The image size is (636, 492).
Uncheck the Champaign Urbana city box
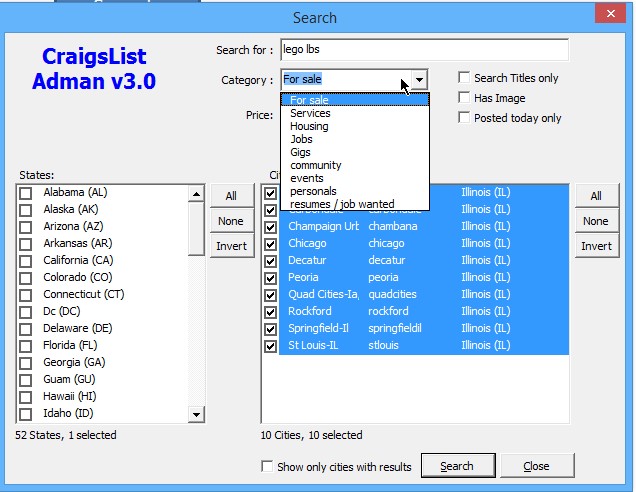click(271, 227)
